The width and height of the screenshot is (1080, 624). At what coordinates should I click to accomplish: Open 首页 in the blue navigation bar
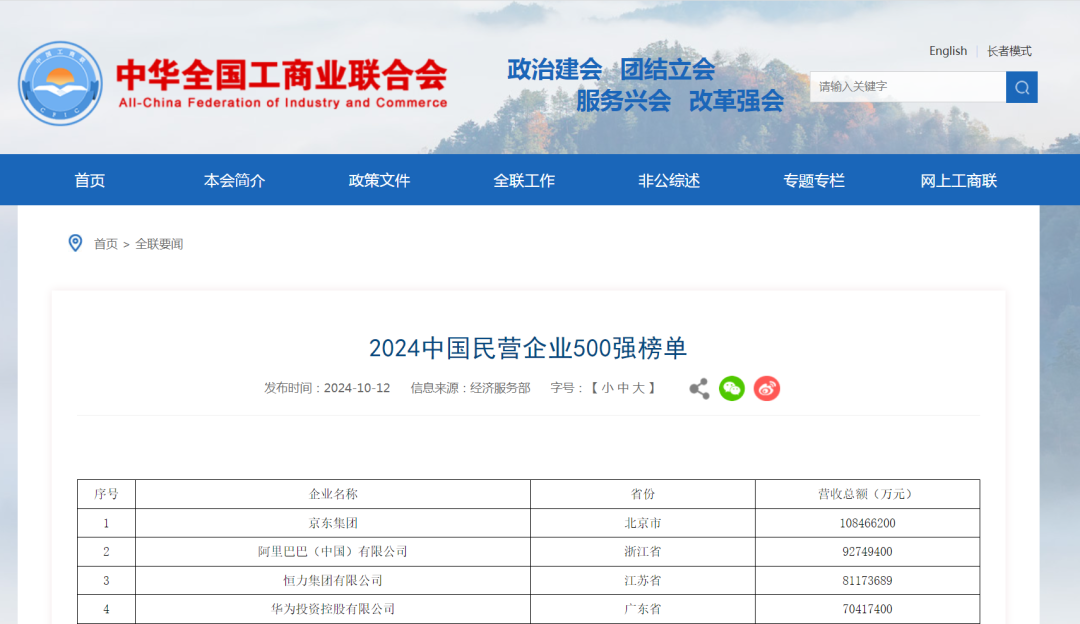[90, 180]
